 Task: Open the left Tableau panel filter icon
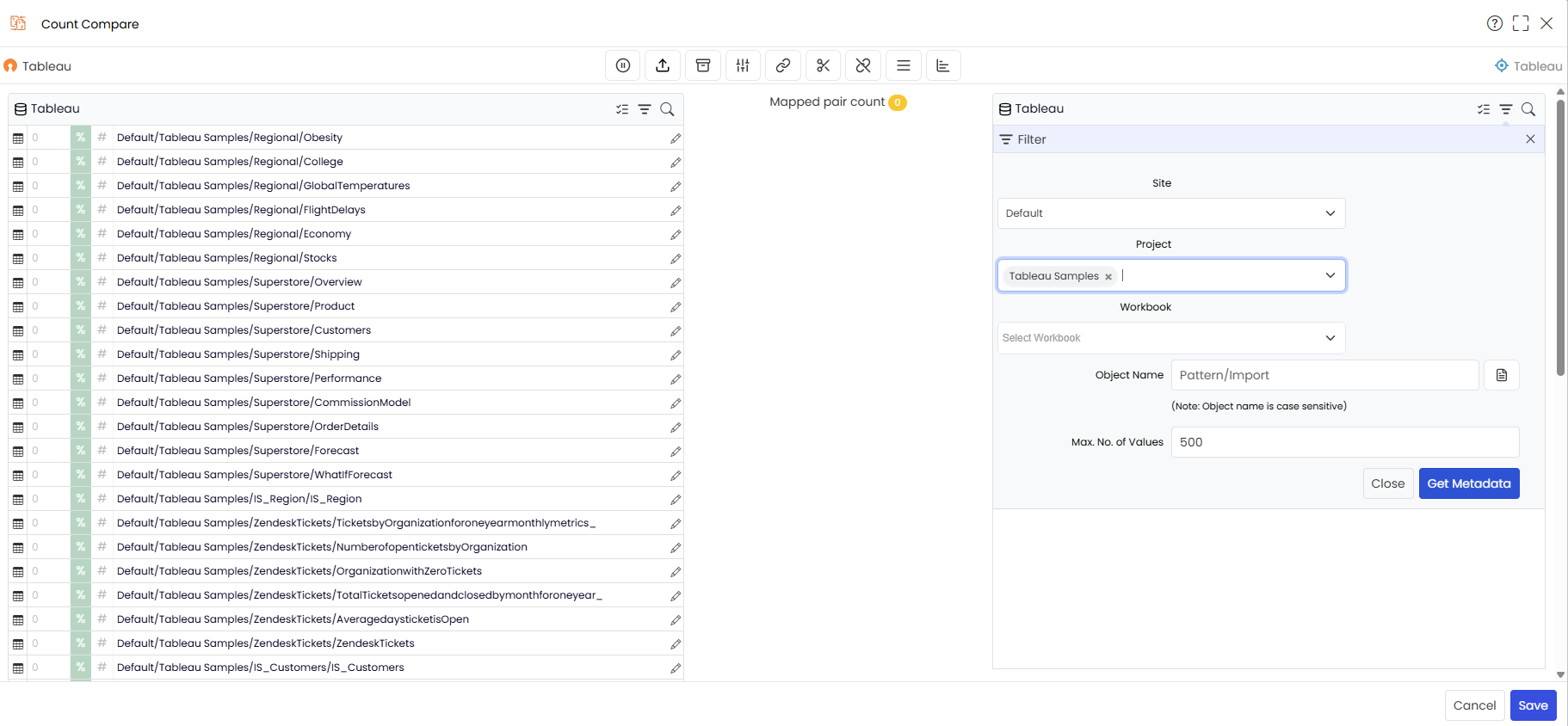(x=645, y=109)
